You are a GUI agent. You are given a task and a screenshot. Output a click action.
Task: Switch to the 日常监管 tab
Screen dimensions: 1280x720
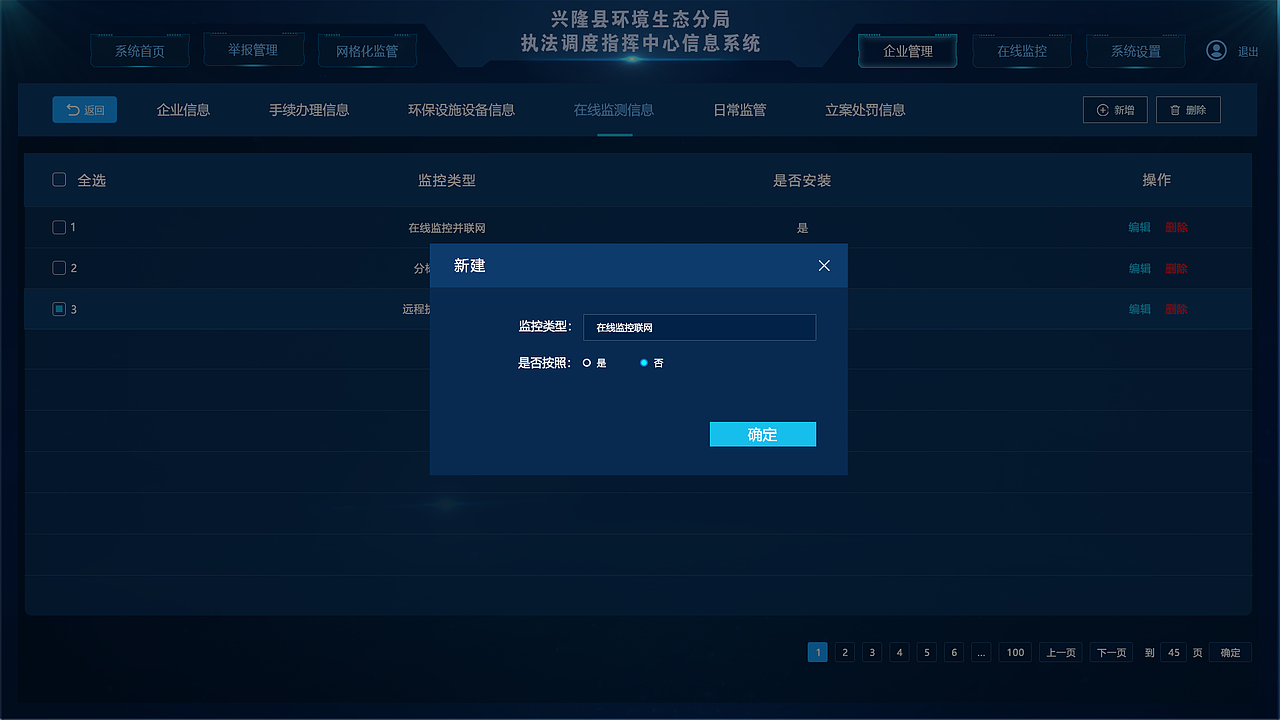739,110
